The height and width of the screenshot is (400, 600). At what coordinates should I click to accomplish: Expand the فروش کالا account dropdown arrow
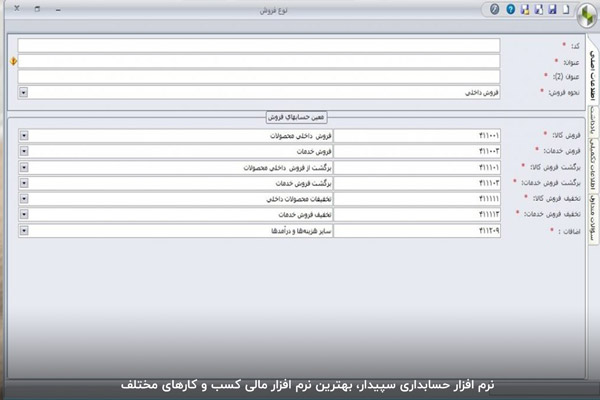click(x=24, y=136)
